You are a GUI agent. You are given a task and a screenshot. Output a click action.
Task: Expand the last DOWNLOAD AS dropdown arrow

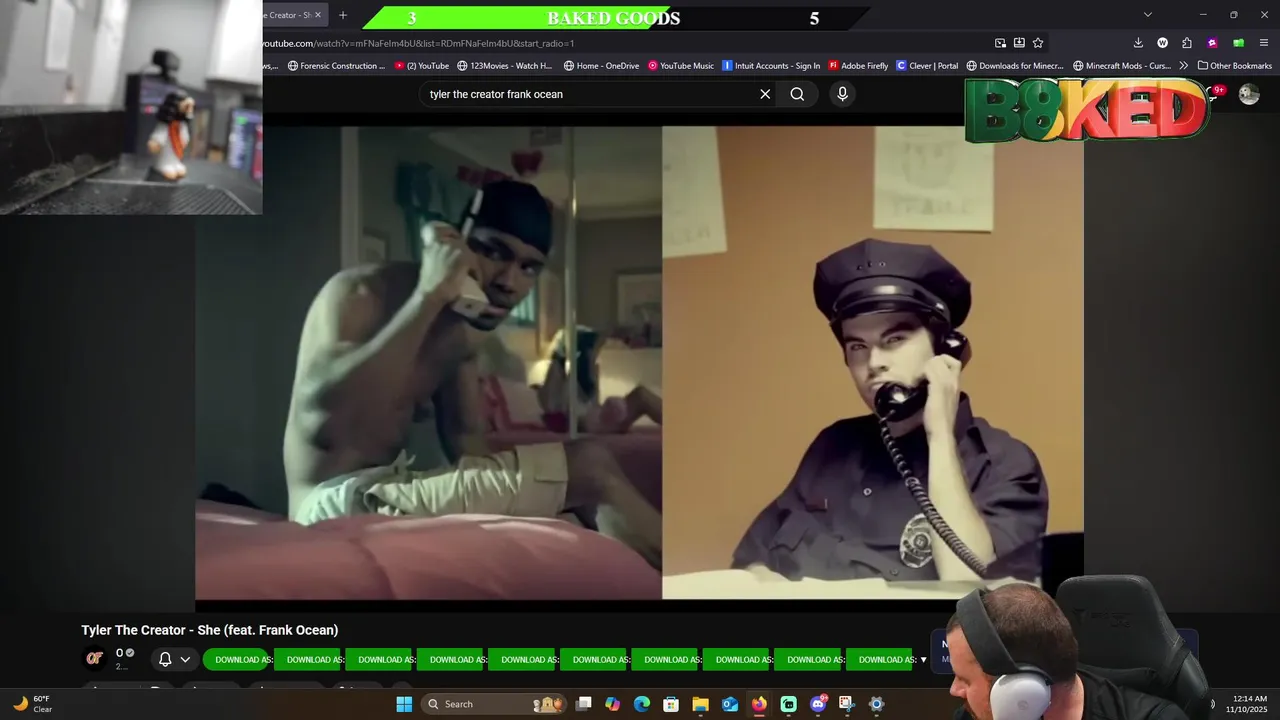923,659
